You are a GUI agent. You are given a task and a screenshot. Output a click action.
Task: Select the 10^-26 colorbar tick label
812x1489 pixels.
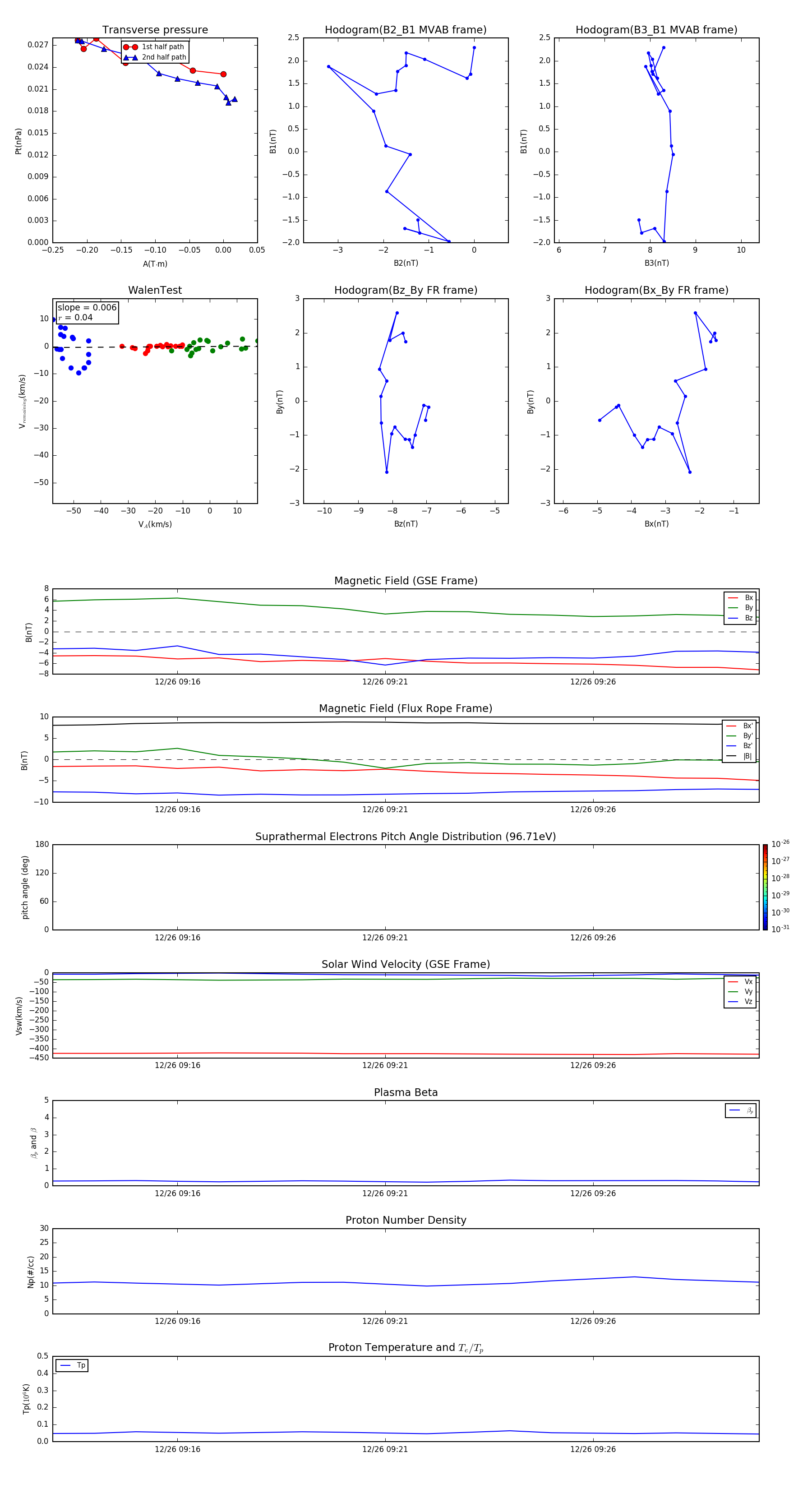pyautogui.click(x=780, y=845)
